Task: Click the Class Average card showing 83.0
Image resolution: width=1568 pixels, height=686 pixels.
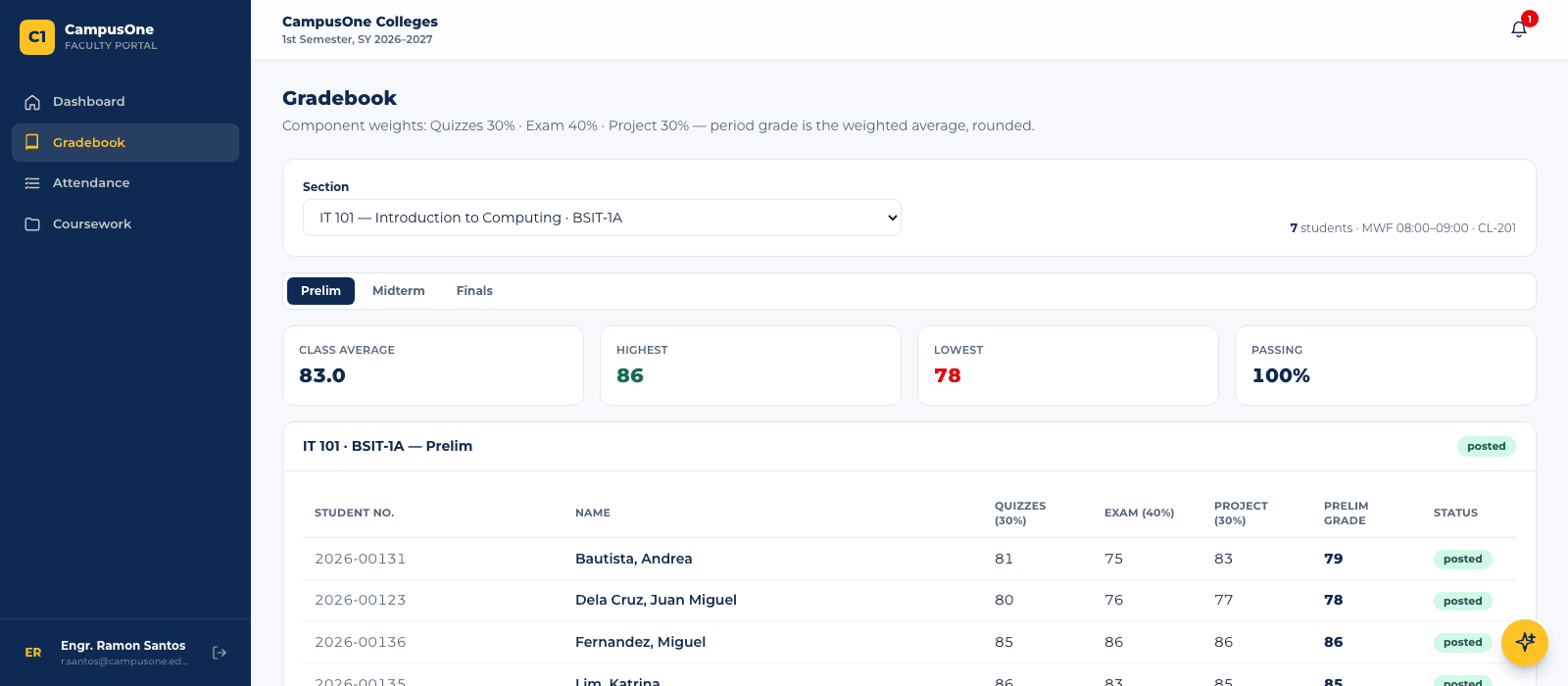Action: click(x=433, y=366)
